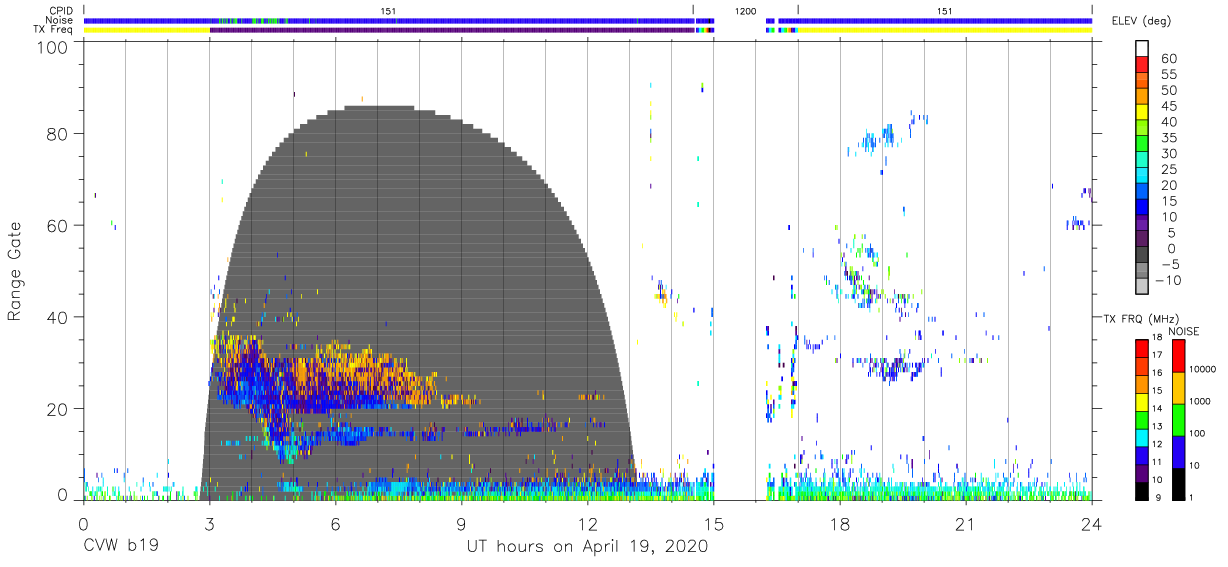Click the "-5" elevation tick label
This screenshot has width=1228, height=567.
click(1168, 264)
